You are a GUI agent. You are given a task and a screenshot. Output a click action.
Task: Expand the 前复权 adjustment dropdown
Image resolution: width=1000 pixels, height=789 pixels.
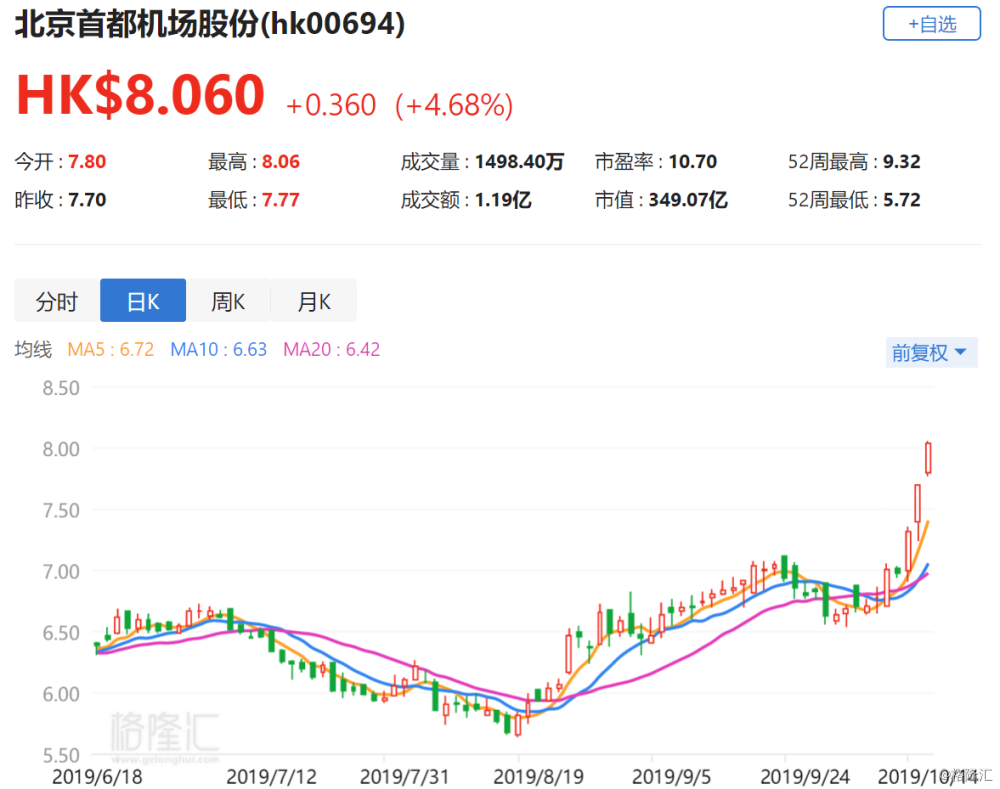coord(931,352)
